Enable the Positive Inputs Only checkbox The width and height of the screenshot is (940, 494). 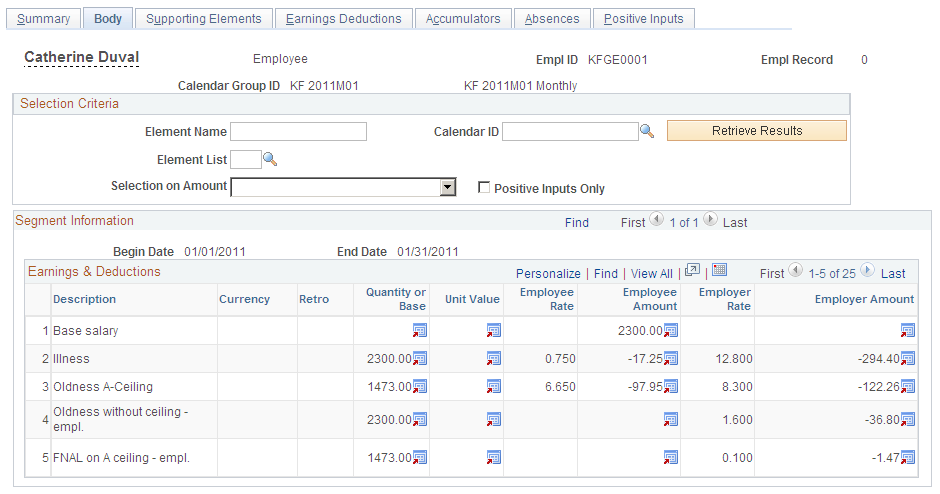(x=484, y=188)
